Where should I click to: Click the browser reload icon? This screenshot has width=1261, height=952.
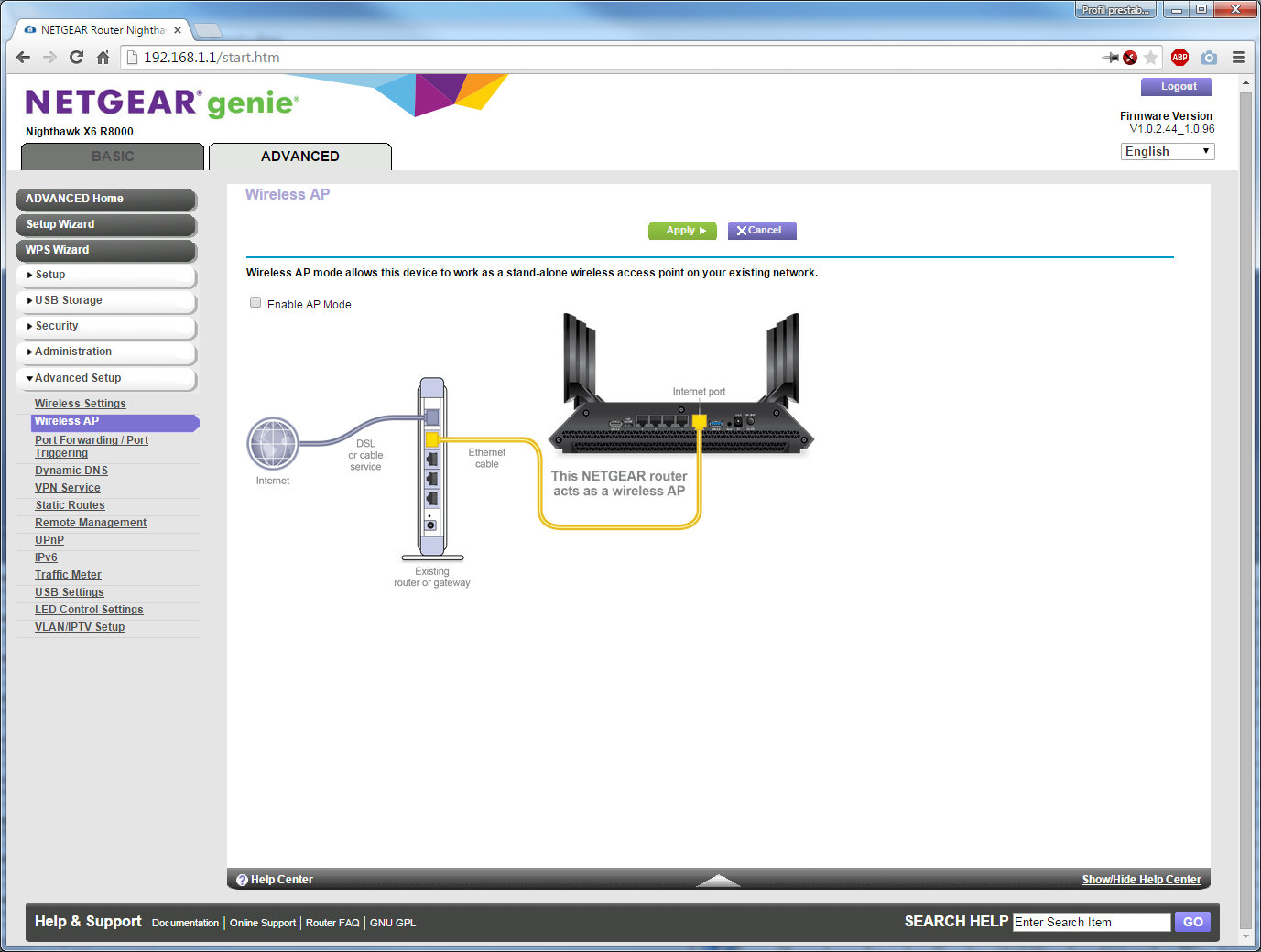click(x=77, y=58)
